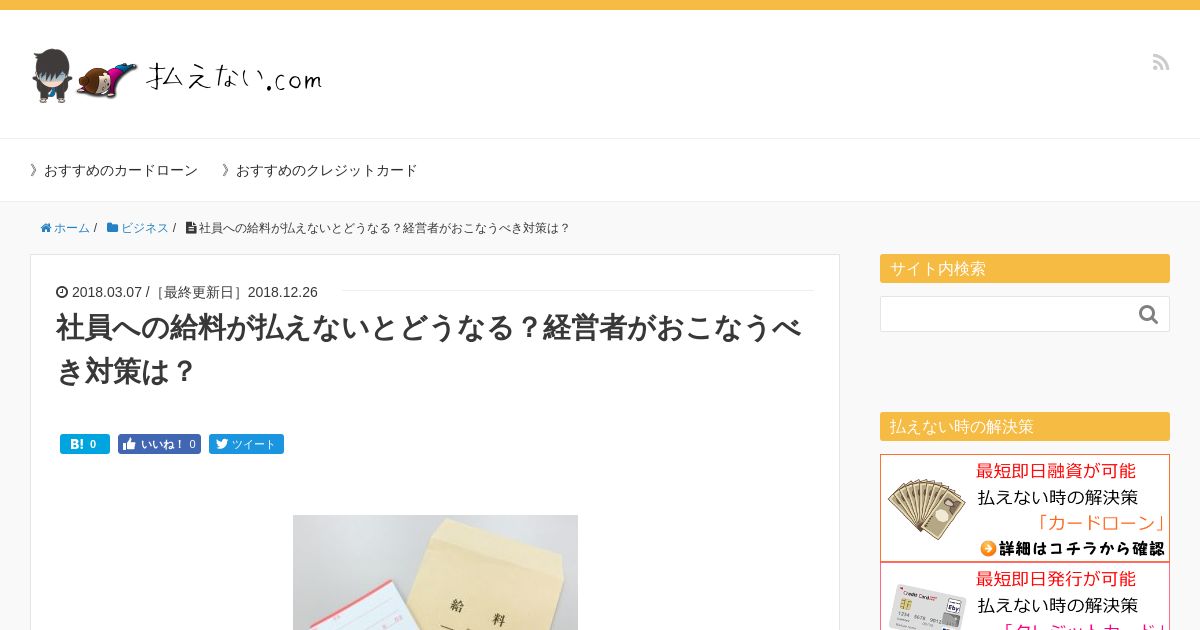Open おすすめのカードローン menu item

pyautogui.click(x=114, y=170)
